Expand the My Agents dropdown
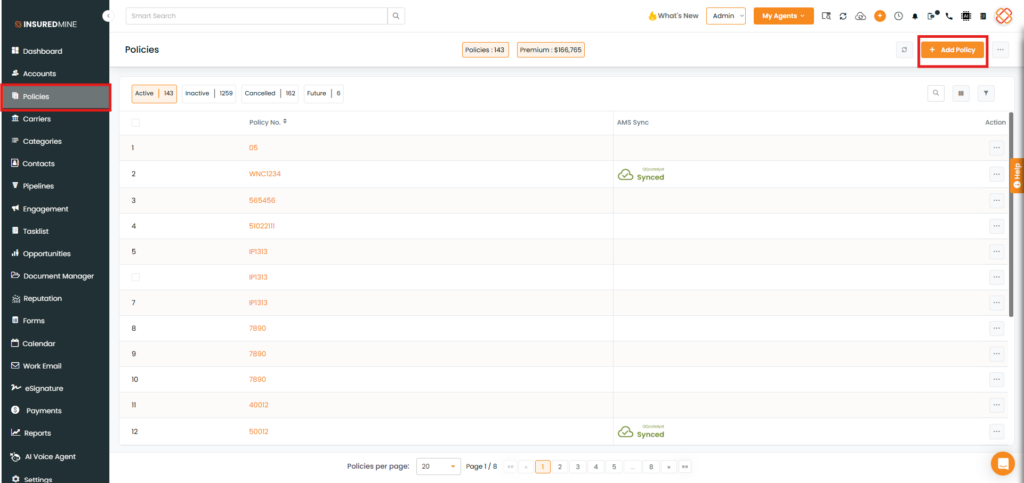The height and width of the screenshot is (483, 1024). [x=783, y=16]
